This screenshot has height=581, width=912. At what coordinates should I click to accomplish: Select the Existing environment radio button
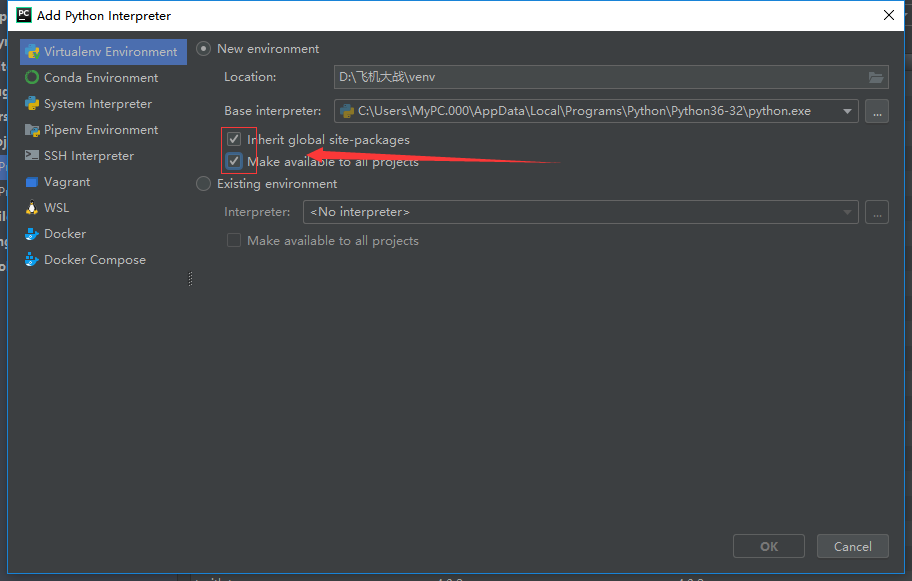203,184
